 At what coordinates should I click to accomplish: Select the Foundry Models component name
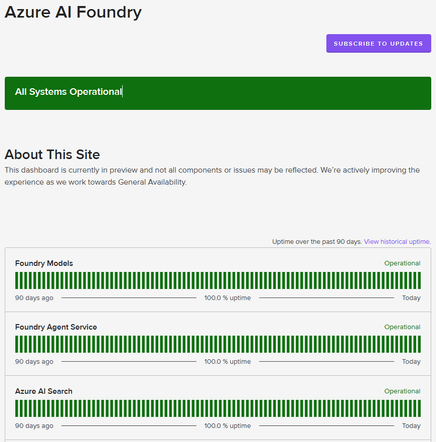click(x=44, y=263)
